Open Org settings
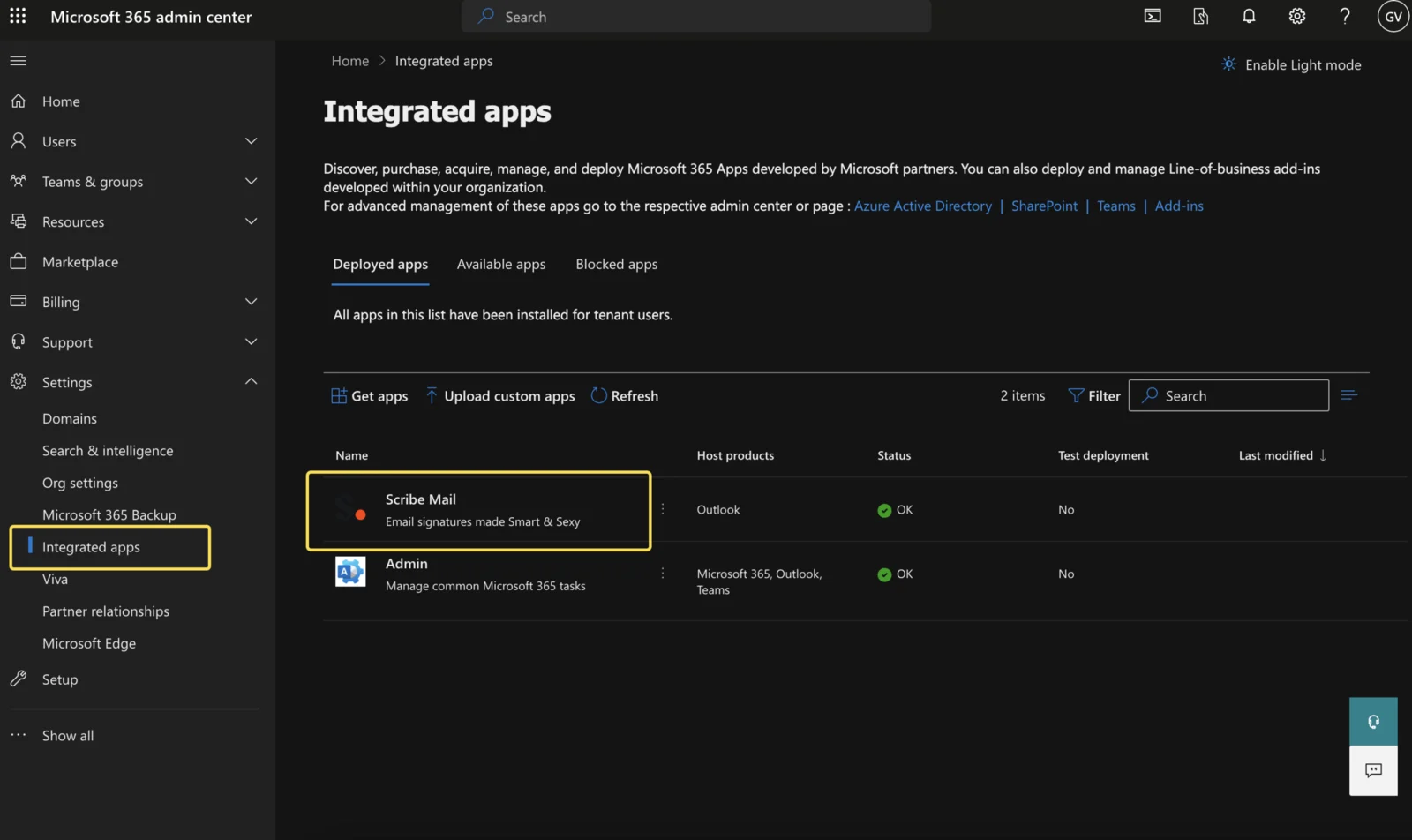Screen dimensions: 1412x840 pyautogui.click(x=80, y=483)
